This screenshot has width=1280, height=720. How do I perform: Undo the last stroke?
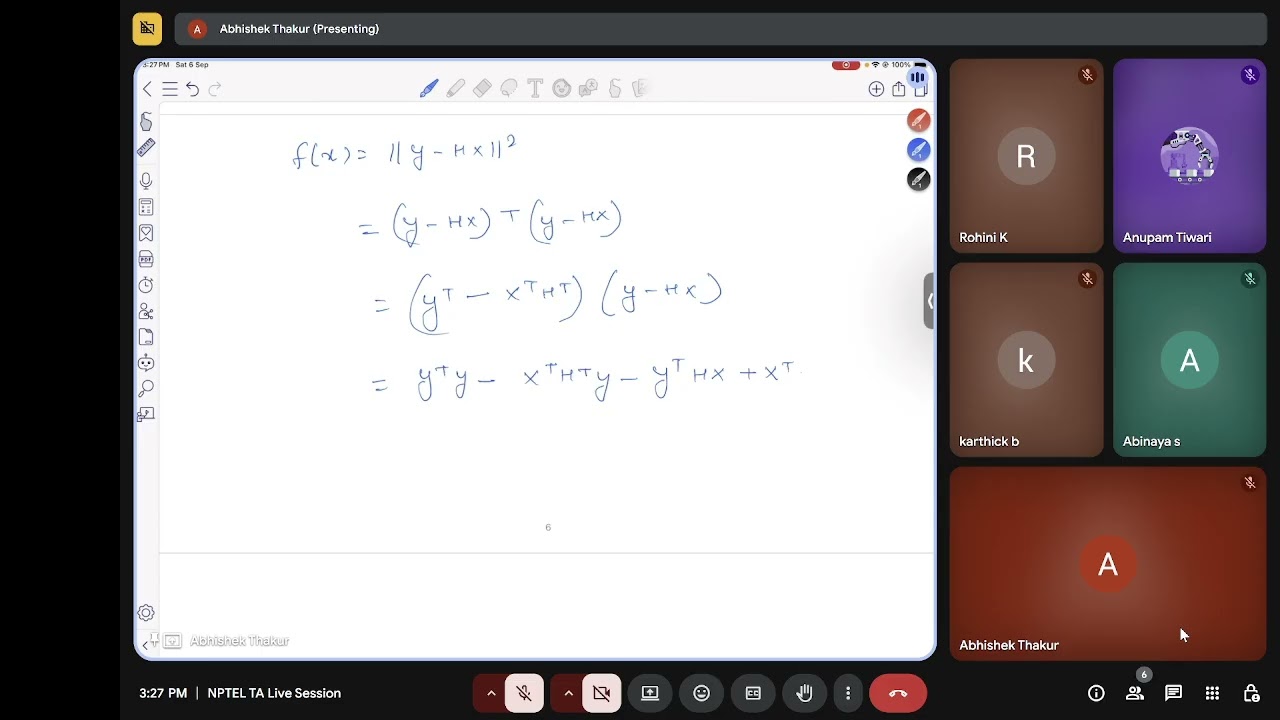192,89
